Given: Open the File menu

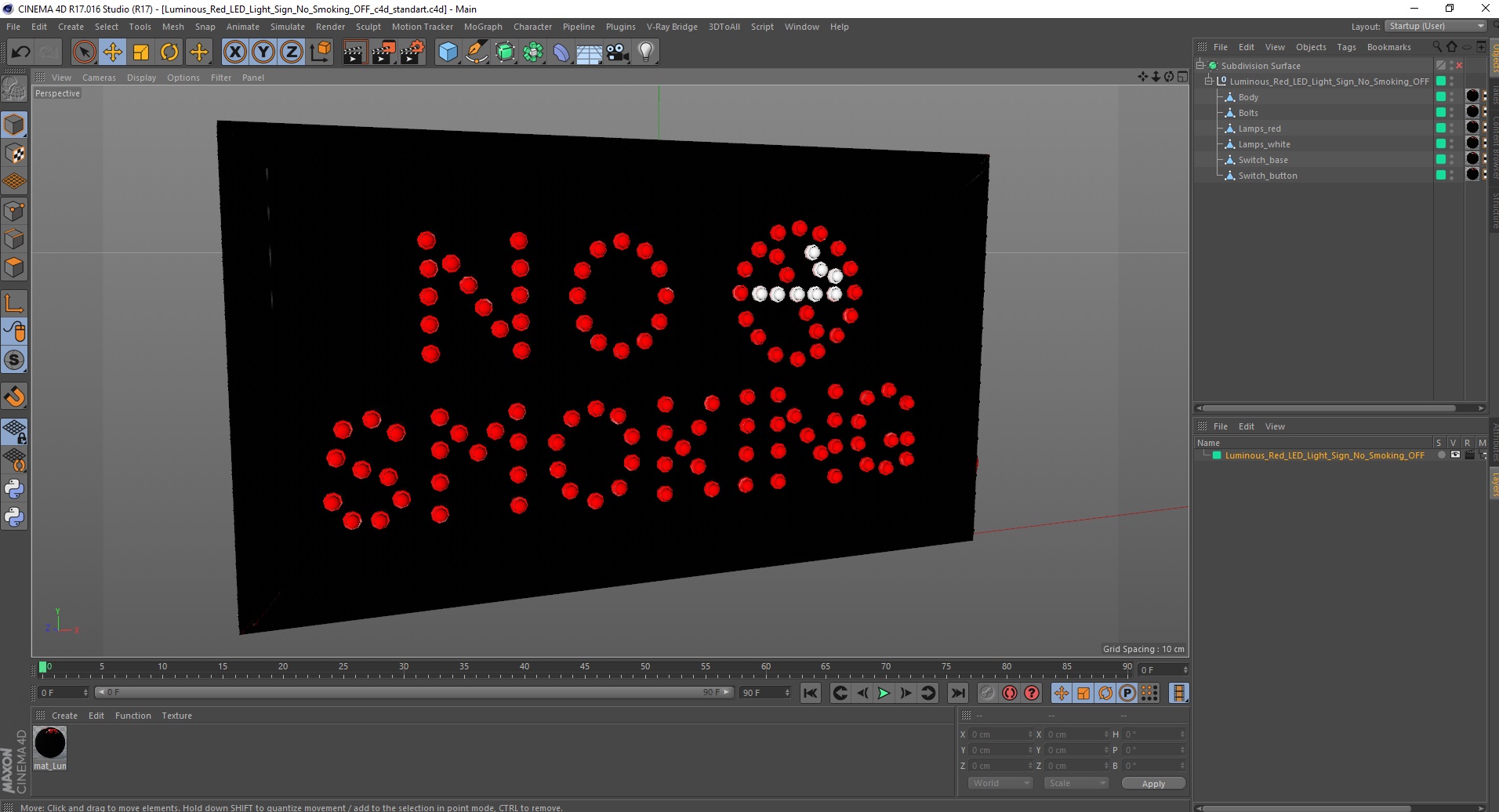Looking at the screenshot, I should (x=13, y=27).
